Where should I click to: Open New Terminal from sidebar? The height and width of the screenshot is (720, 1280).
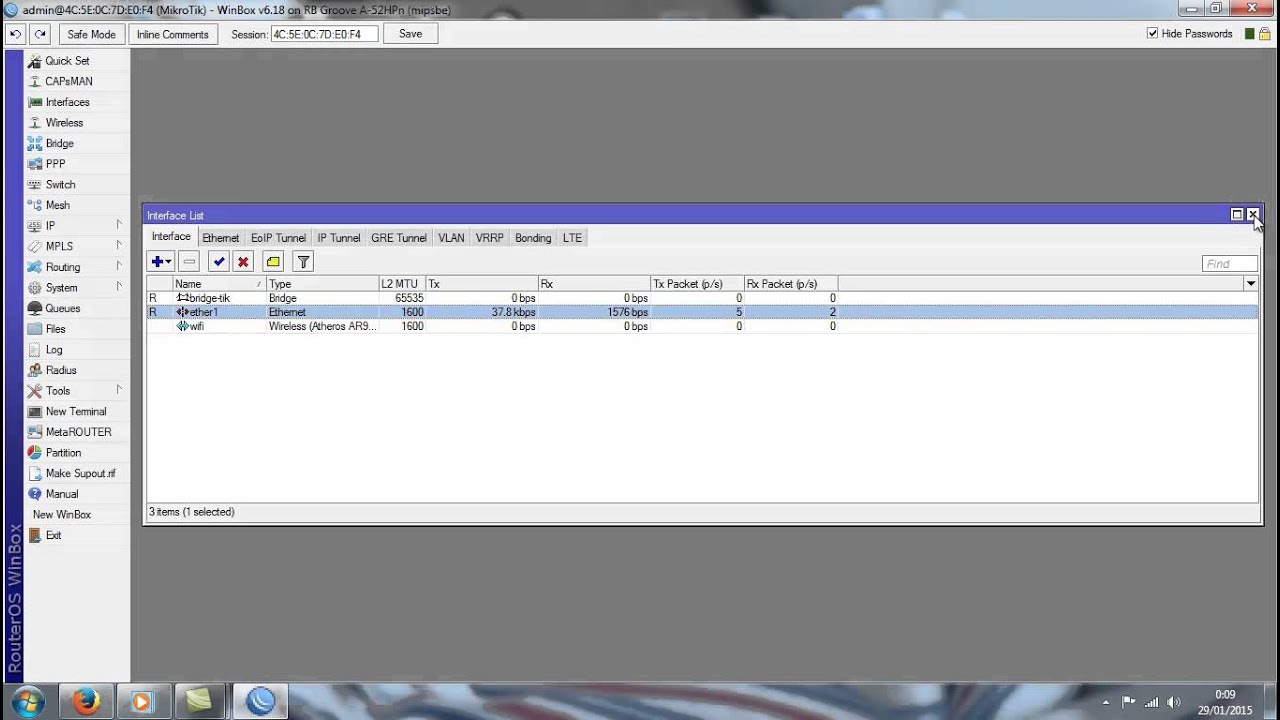click(75, 411)
